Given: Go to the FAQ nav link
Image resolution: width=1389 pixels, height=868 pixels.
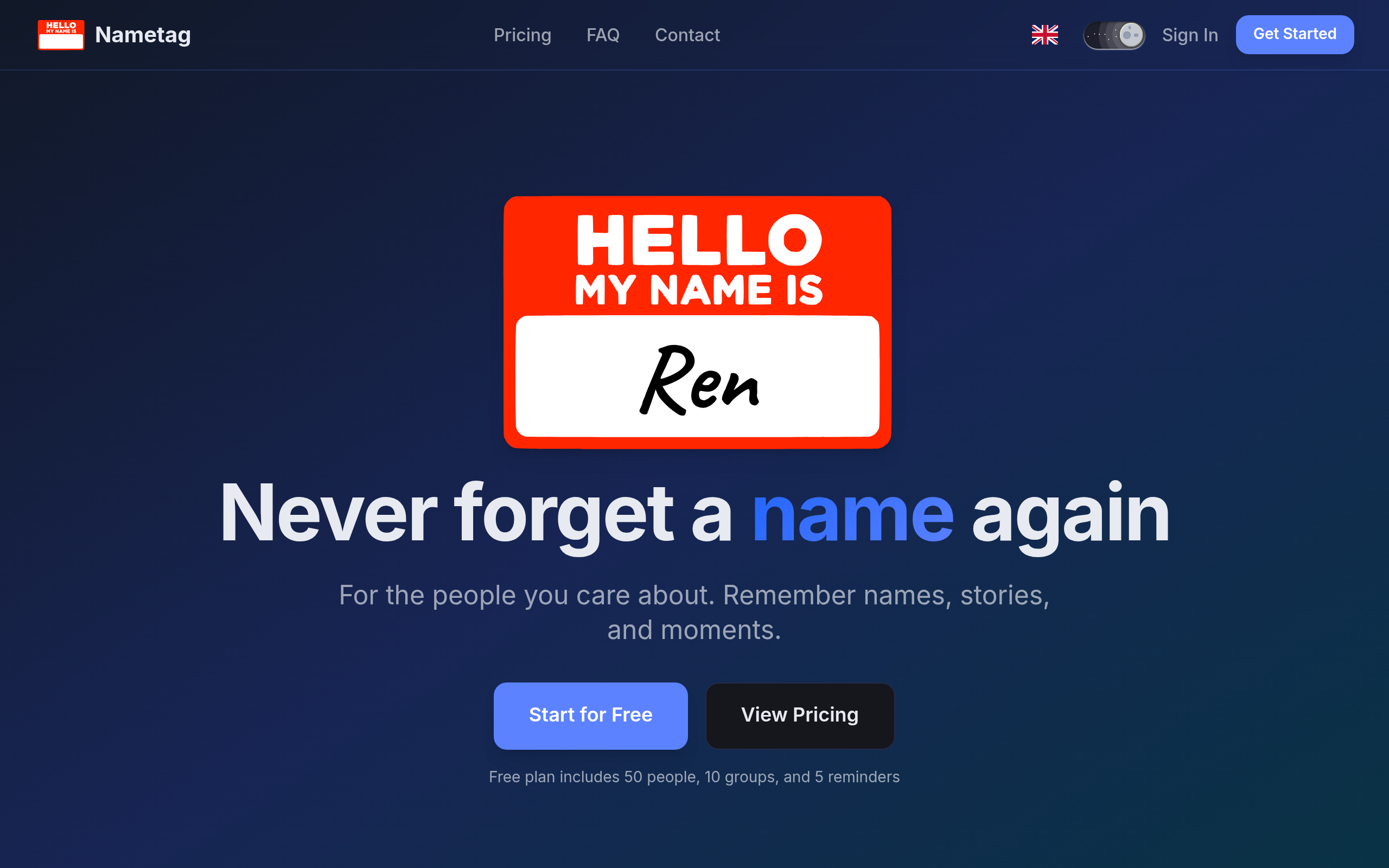Looking at the screenshot, I should (603, 35).
